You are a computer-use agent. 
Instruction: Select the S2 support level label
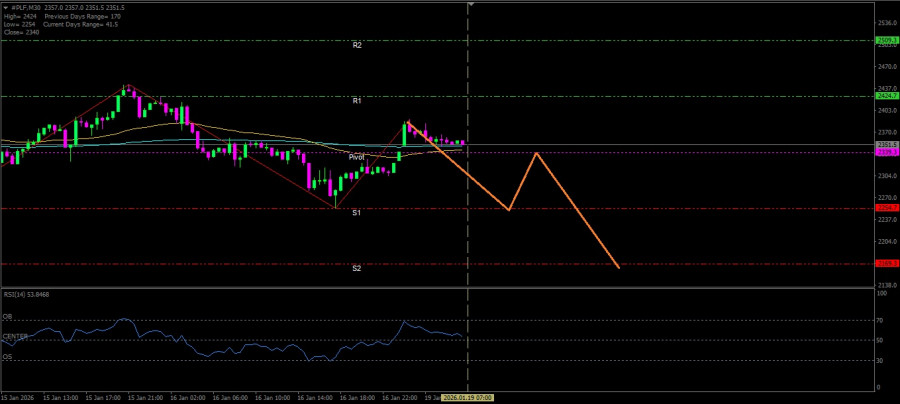pyautogui.click(x=356, y=269)
